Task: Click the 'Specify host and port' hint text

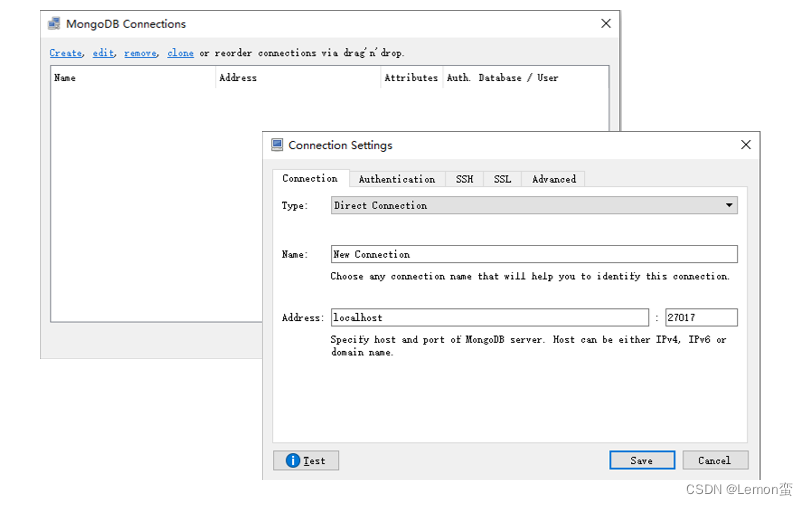Action: pos(528,346)
